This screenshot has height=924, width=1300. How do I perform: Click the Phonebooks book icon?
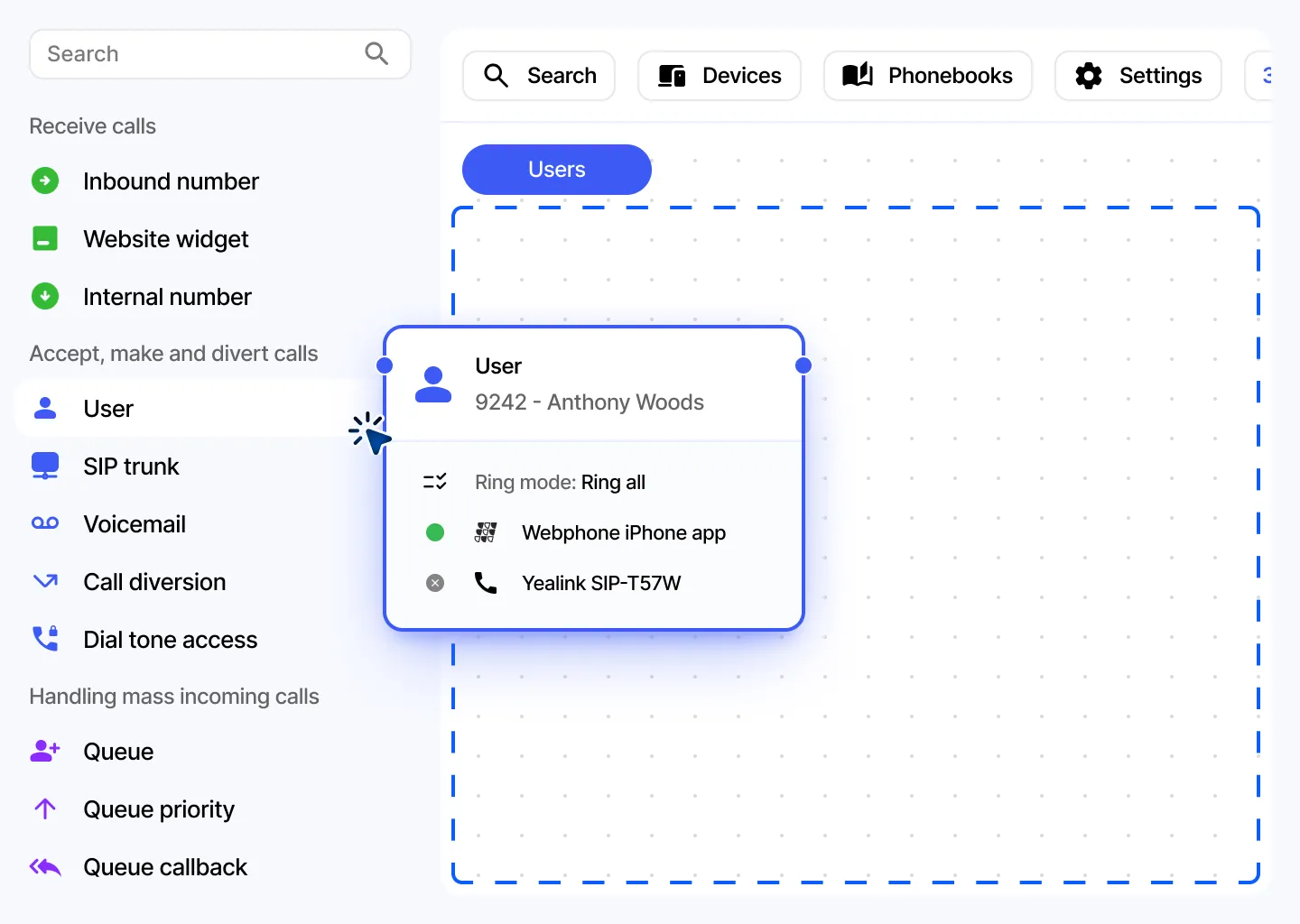click(858, 75)
